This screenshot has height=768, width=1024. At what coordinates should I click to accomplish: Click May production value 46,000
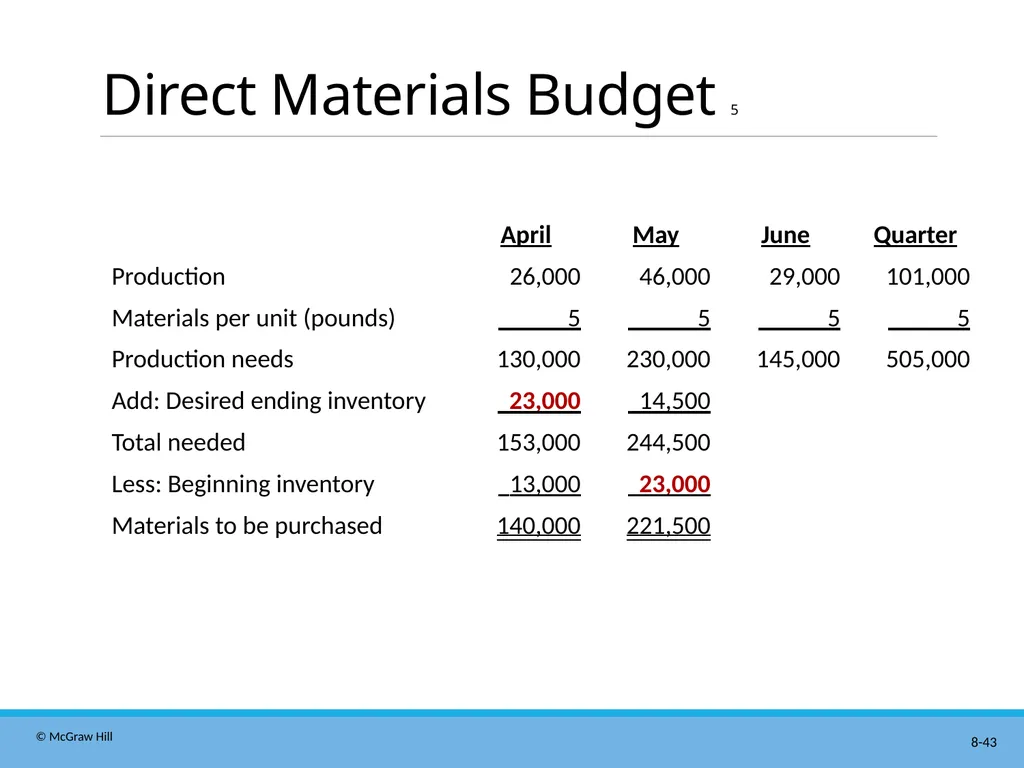pos(675,277)
